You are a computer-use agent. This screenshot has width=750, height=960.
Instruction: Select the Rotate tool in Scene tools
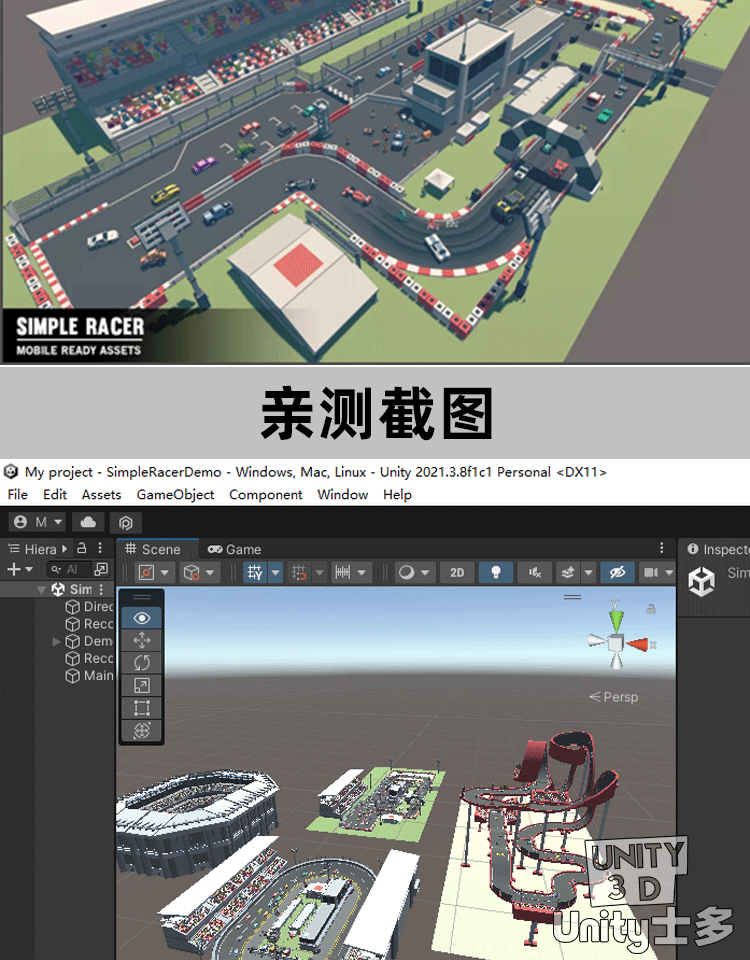click(141, 663)
